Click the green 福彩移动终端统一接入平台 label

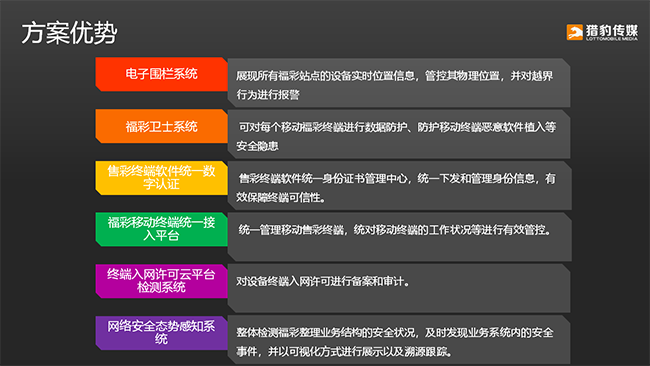[x=161, y=229]
